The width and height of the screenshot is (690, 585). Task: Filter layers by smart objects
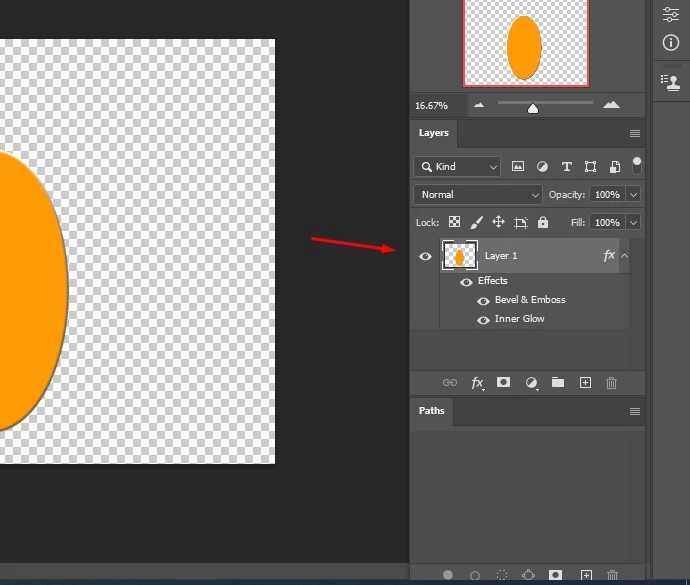click(x=615, y=166)
